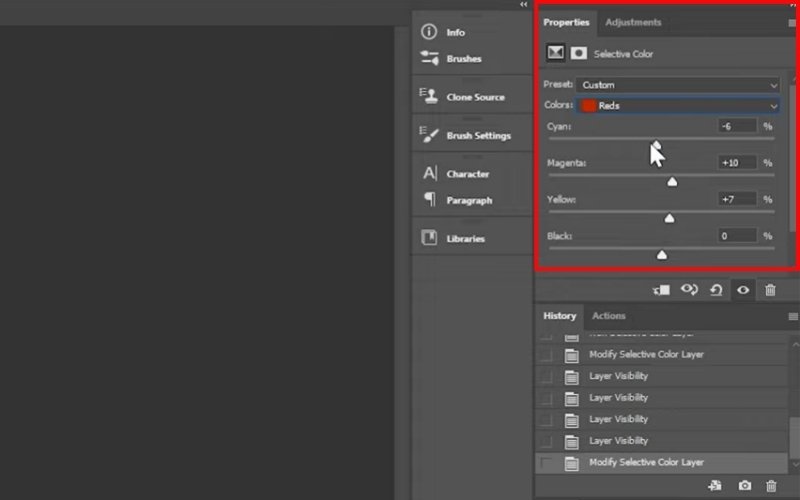
Task: Click the Black slider handle
Action: (661, 255)
